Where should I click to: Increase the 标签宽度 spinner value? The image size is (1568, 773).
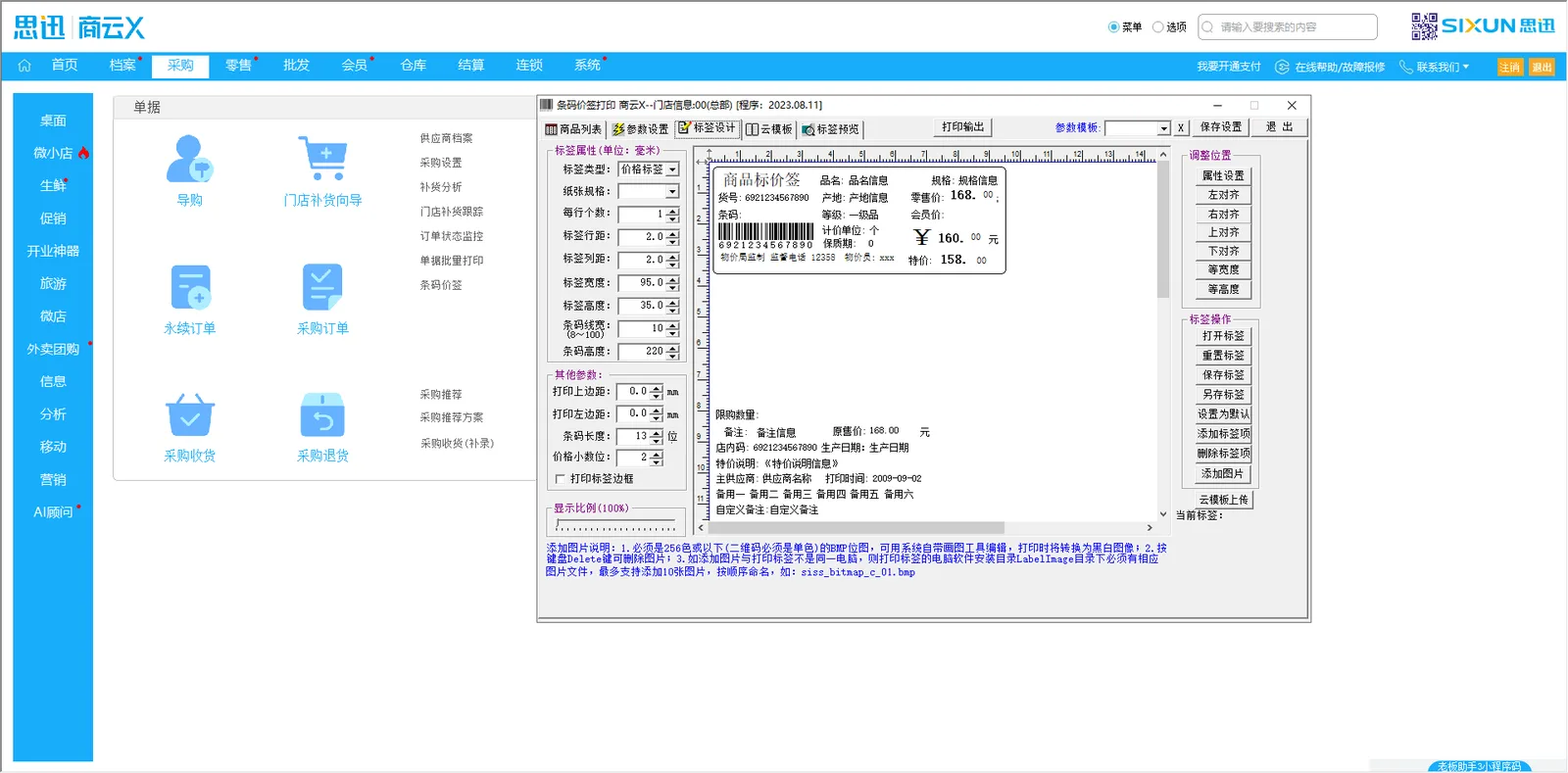point(672,279)
